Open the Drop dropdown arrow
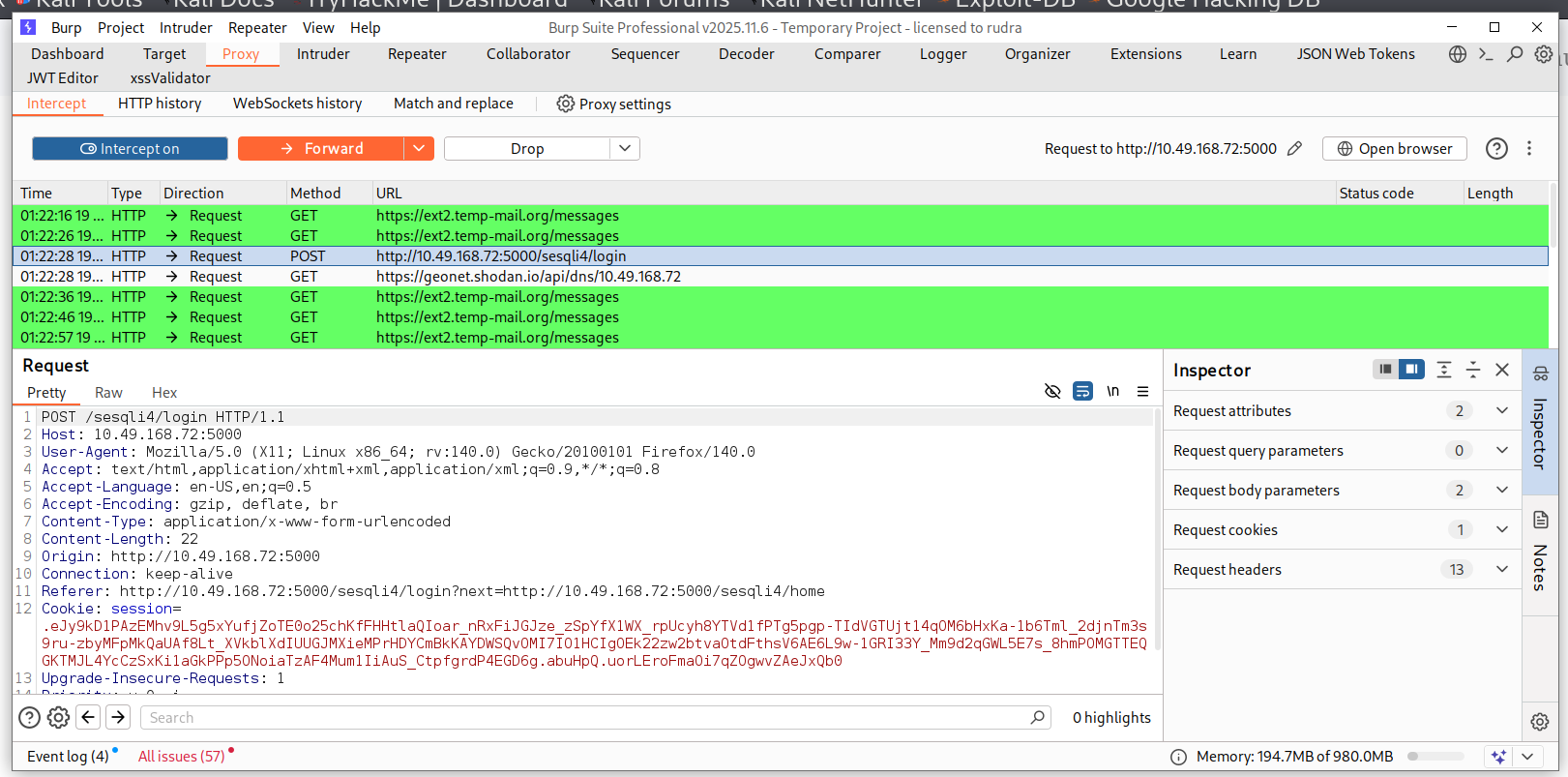The width and height of the screenshot is (1568, 777). coord(625,148)
